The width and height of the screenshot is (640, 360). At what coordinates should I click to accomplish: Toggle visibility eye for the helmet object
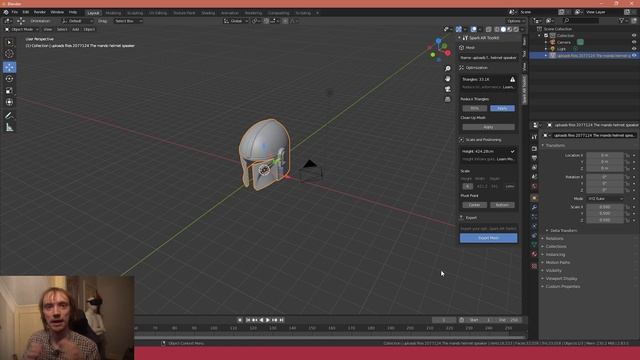[634, 55]
